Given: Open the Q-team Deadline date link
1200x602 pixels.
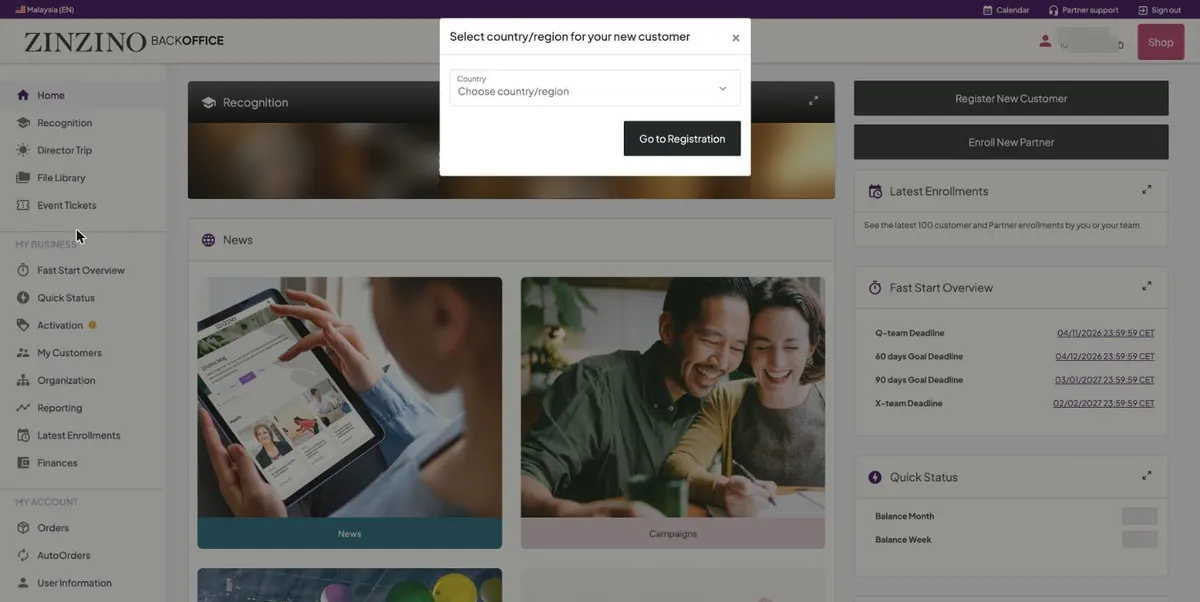Looking at the screenshot, I should point(1105,333).
